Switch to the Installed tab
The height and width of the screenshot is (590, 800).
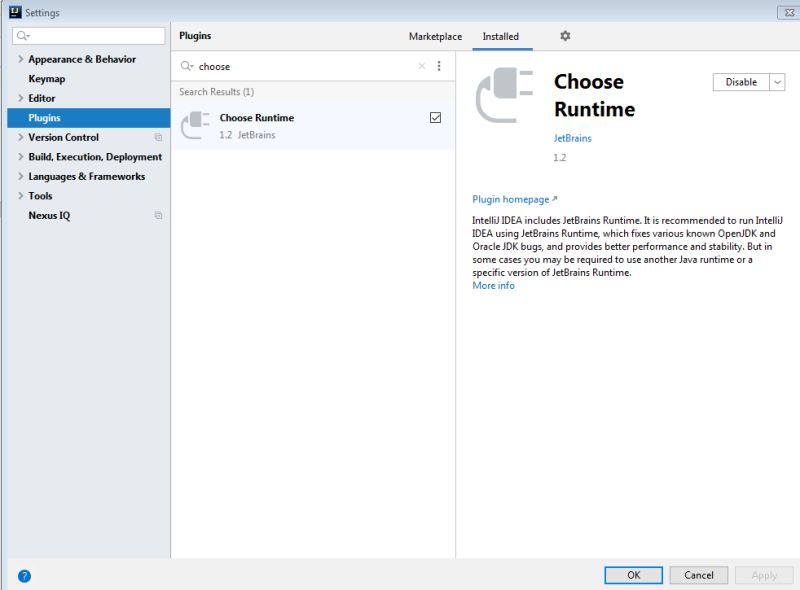501,36
